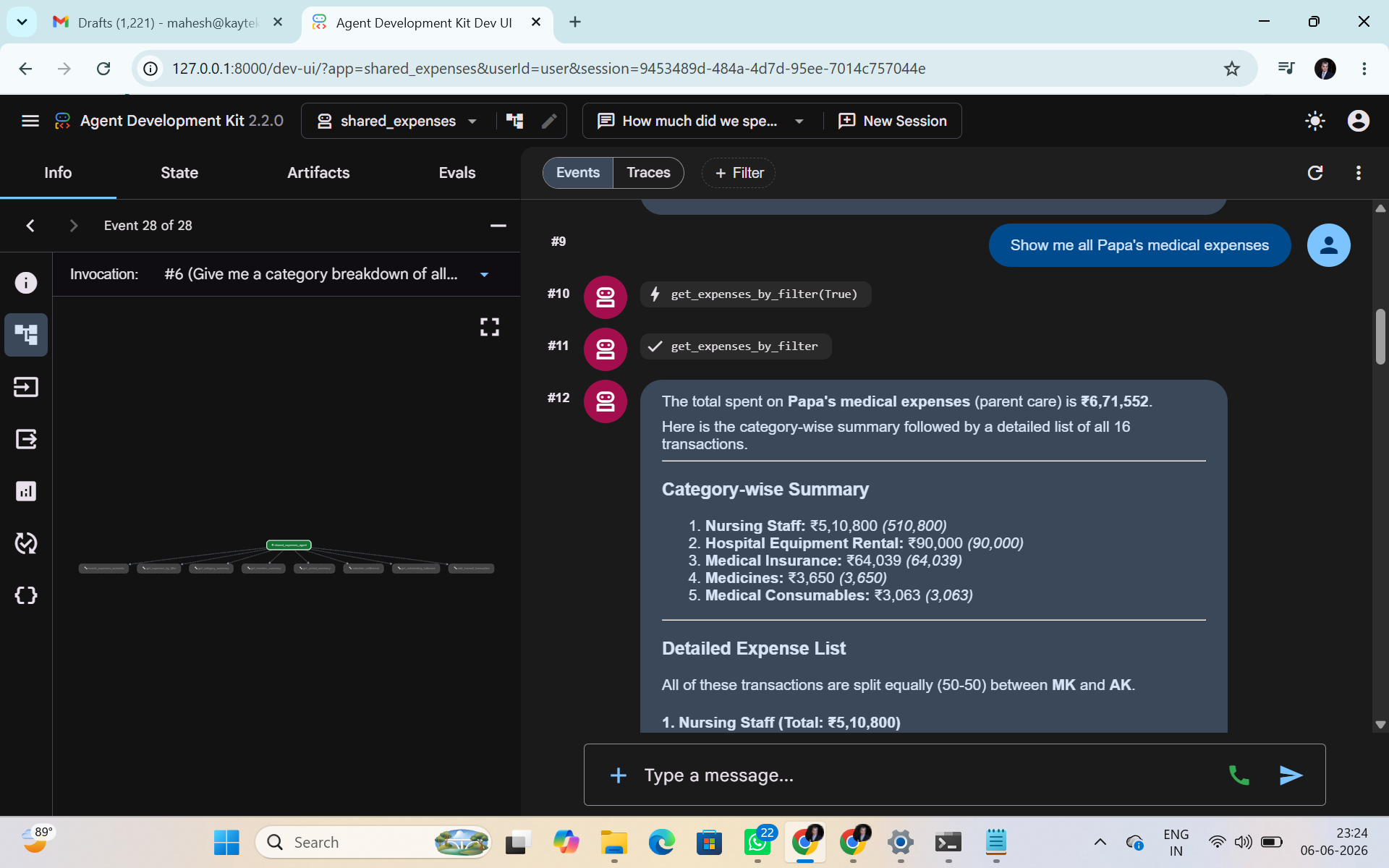Viewport: 1389px width, 868px height.
Task: Switch view to Traces
Action: point(648,173)
